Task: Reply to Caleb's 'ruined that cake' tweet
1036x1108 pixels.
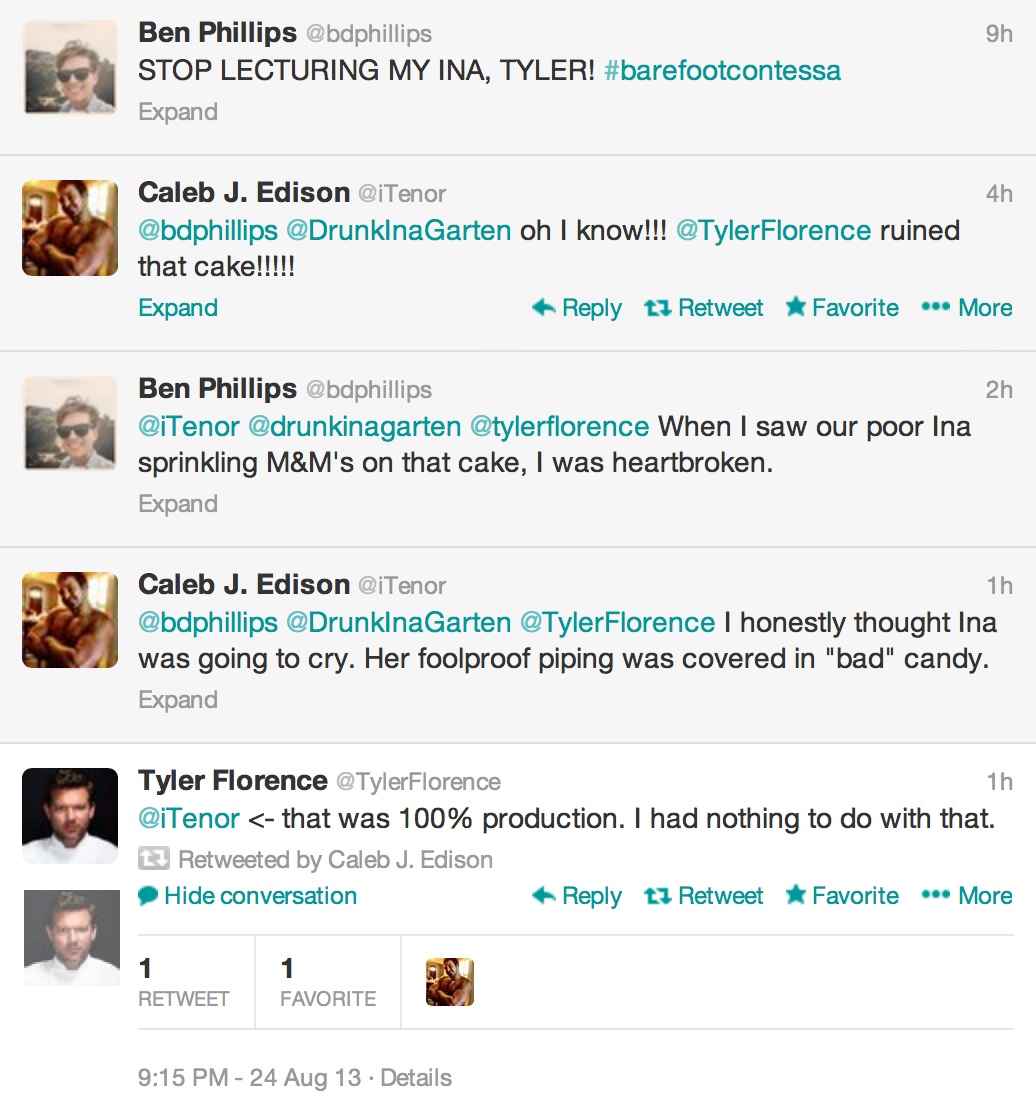Action: [577, 308]
